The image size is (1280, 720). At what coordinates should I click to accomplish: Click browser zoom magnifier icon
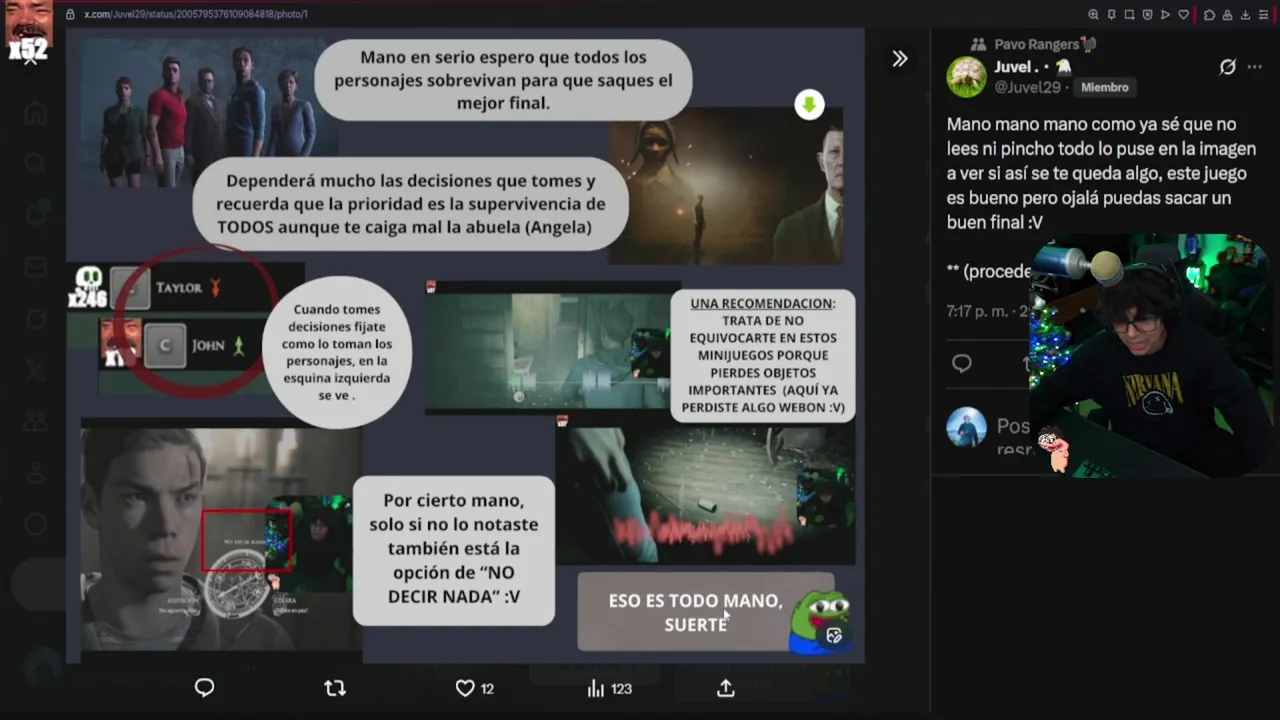[1093, 15]
